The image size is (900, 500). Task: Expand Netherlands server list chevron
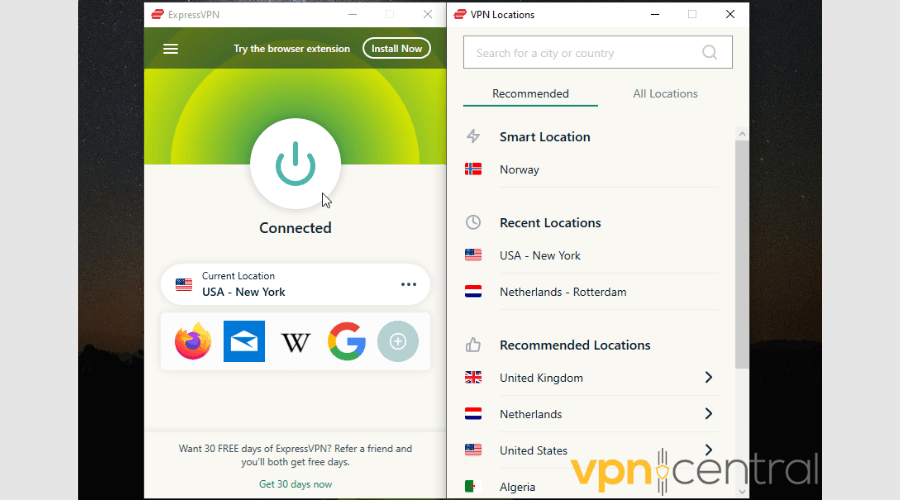pyautogui.click(x=708, y=413)
